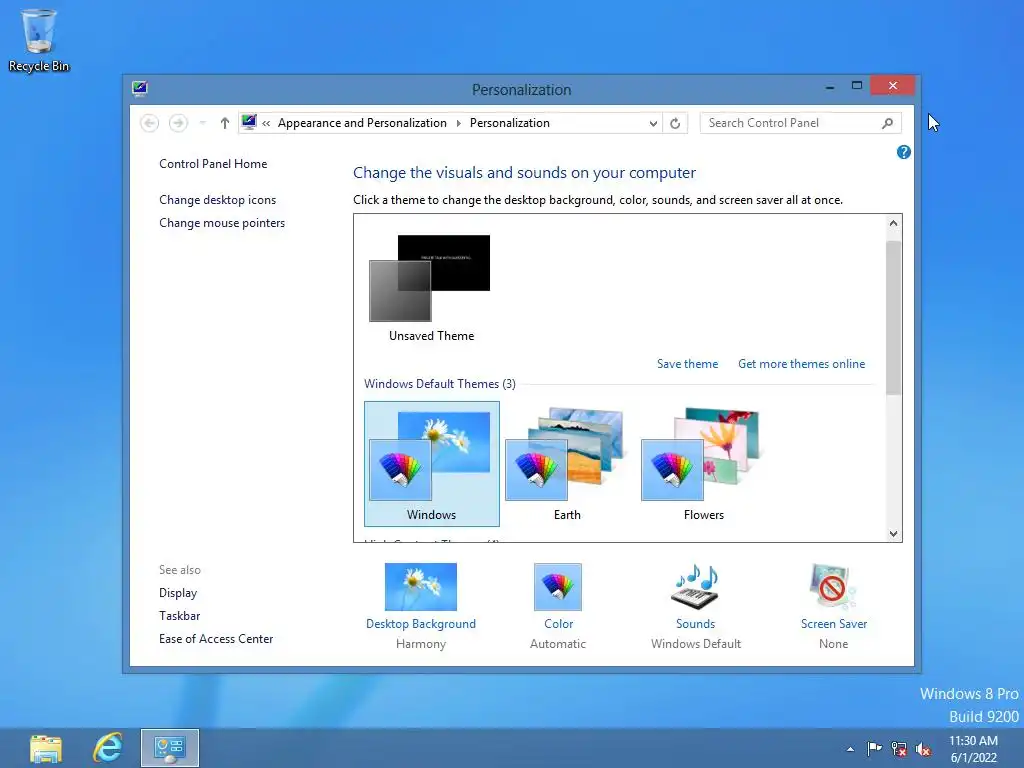Select the Earth theme
The image size is (1024, 768).
pyautogui.click(x=567, y=464)
